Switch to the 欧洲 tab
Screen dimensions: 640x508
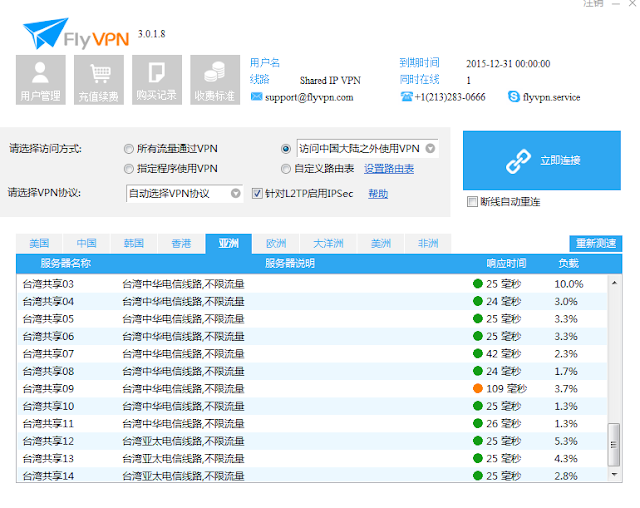pyautogui.click(x=276, y=244)
